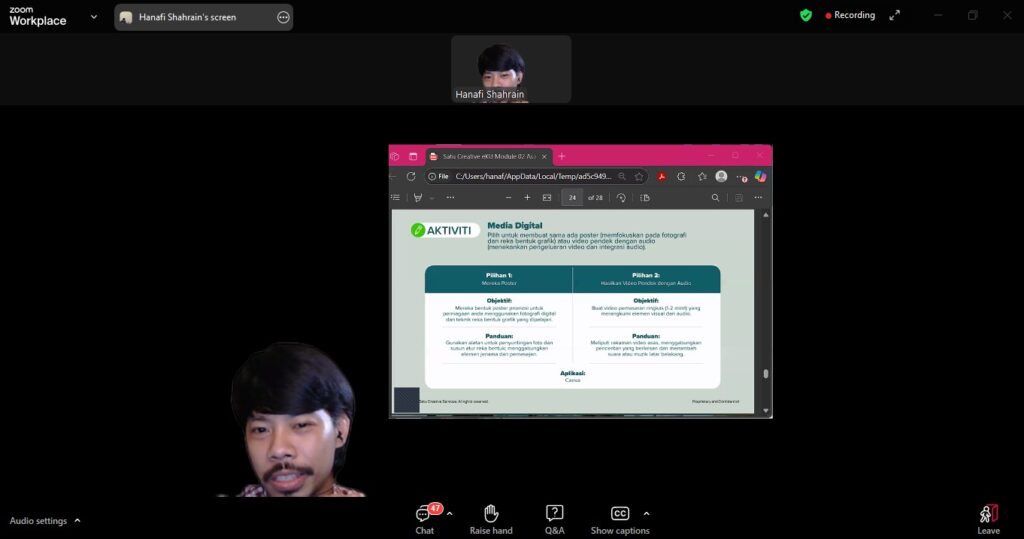Click Show captions CC icon
The width and height of the screenshot is (1024, 539).
tap(620, 514)
